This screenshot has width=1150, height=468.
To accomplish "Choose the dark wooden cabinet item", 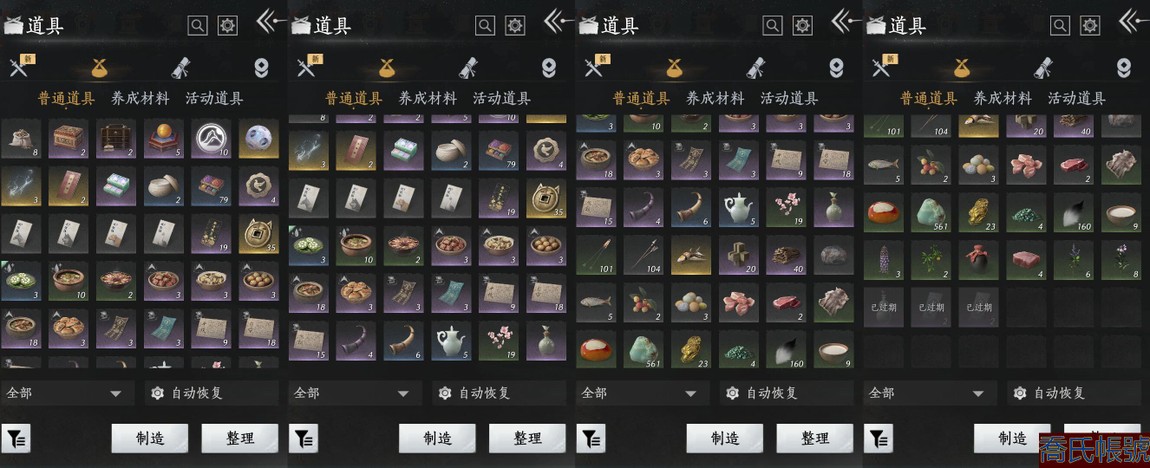I will tap(116, 139).
